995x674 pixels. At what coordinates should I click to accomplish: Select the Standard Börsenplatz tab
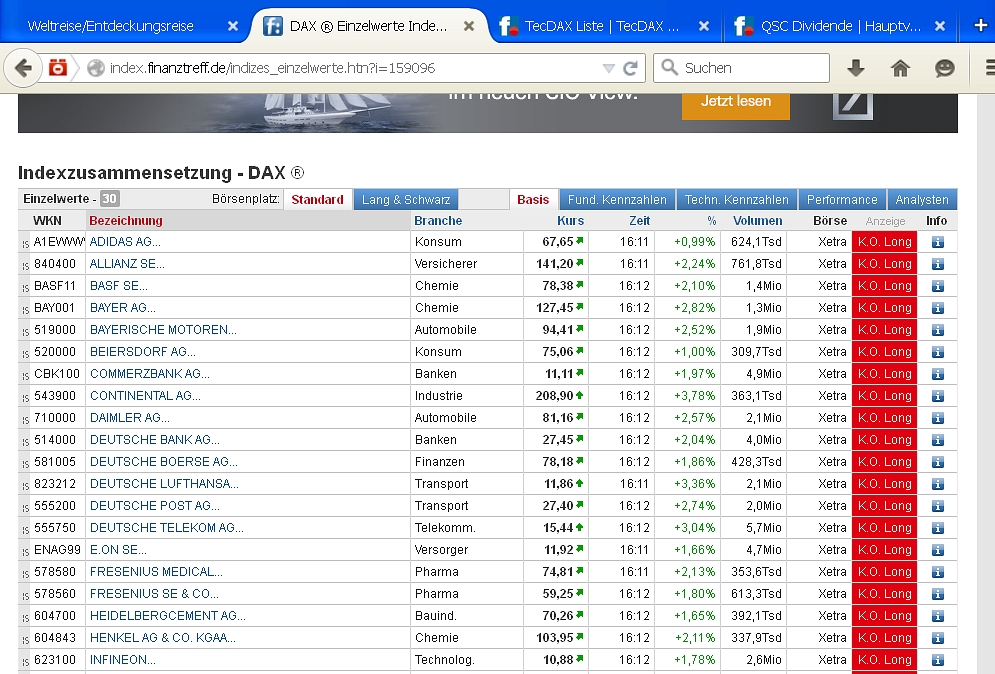point(317,199)
